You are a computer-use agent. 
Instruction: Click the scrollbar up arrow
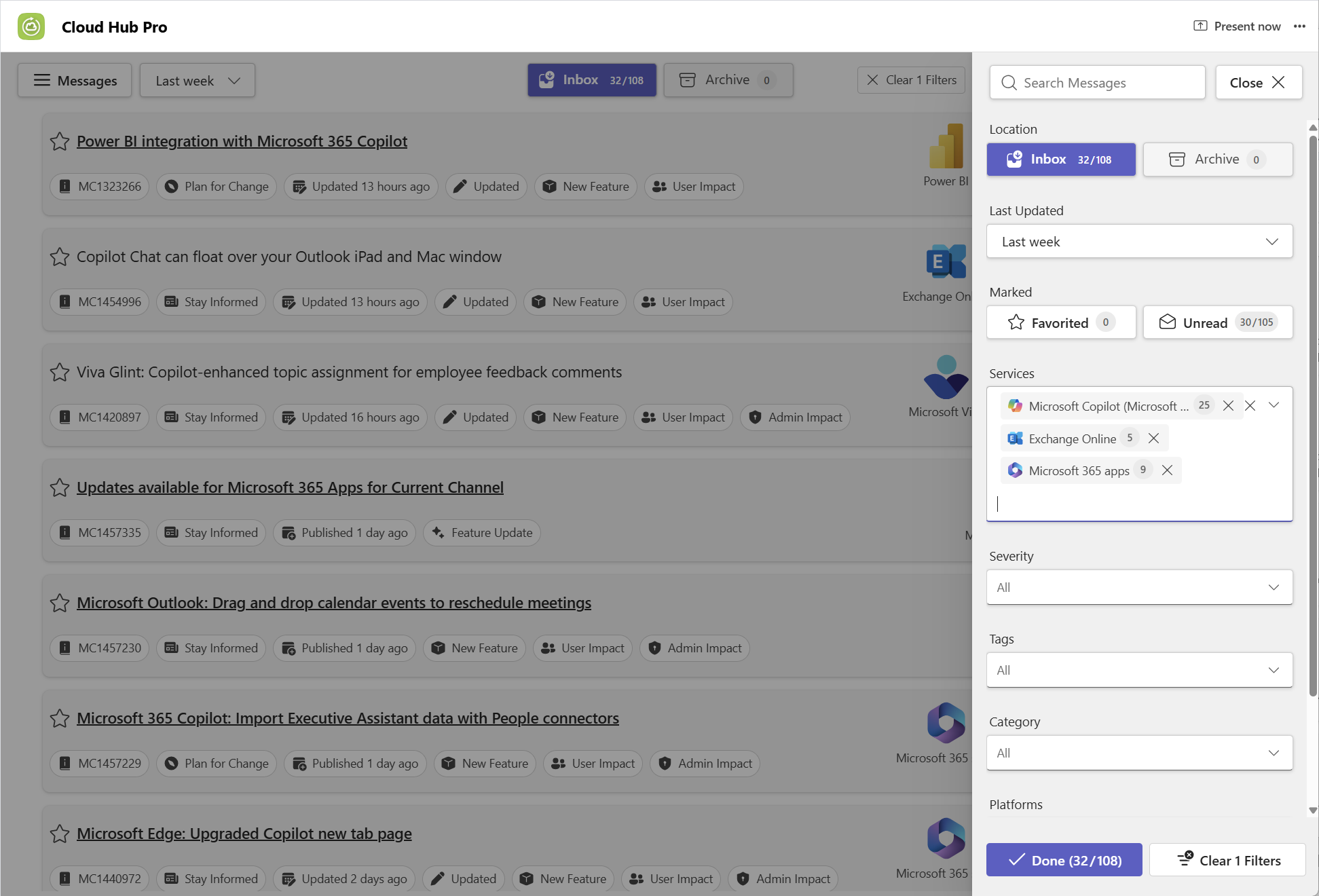coord(1313,127)
